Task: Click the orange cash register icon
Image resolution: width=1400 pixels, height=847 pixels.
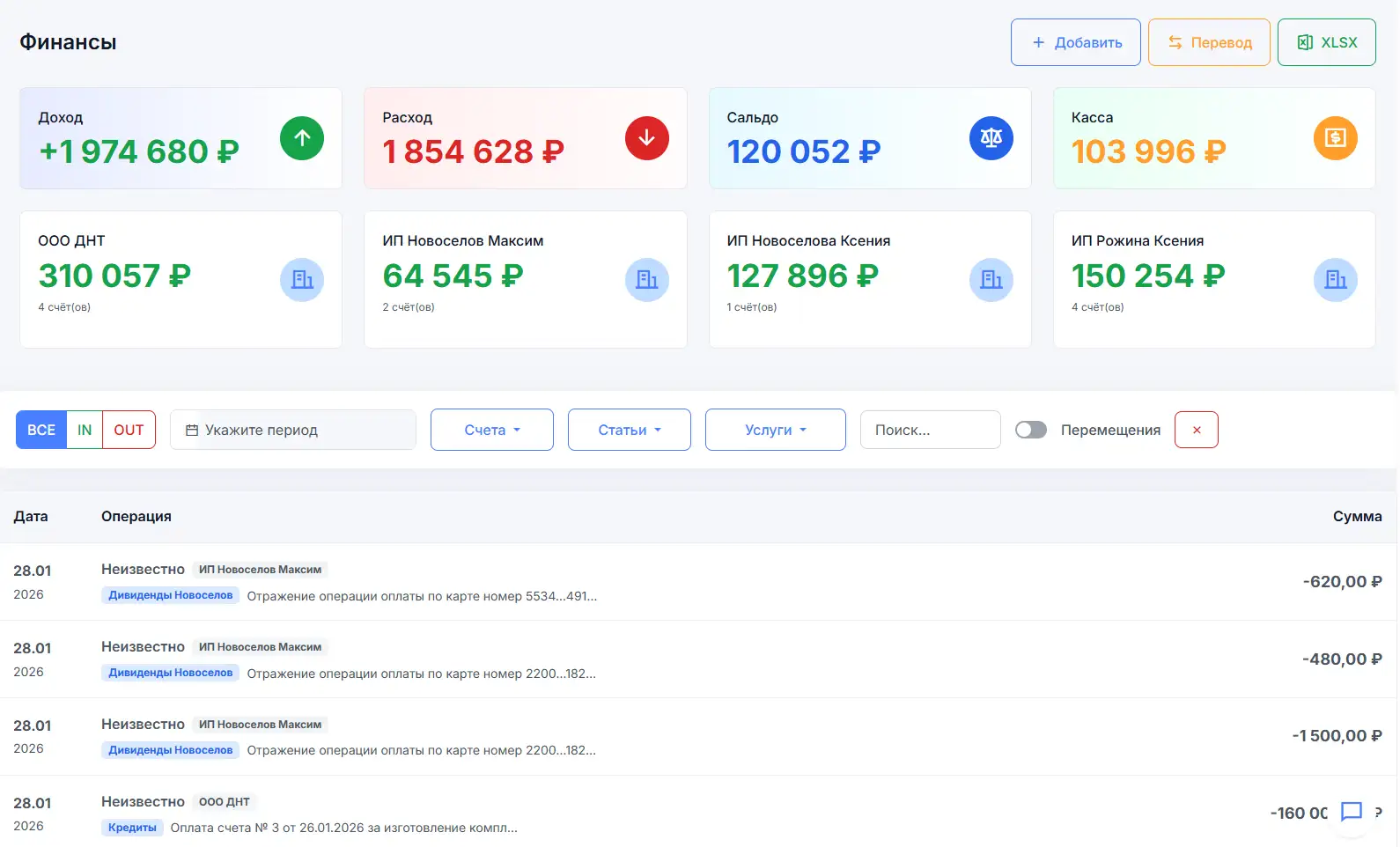Action: pos(1335,138)
